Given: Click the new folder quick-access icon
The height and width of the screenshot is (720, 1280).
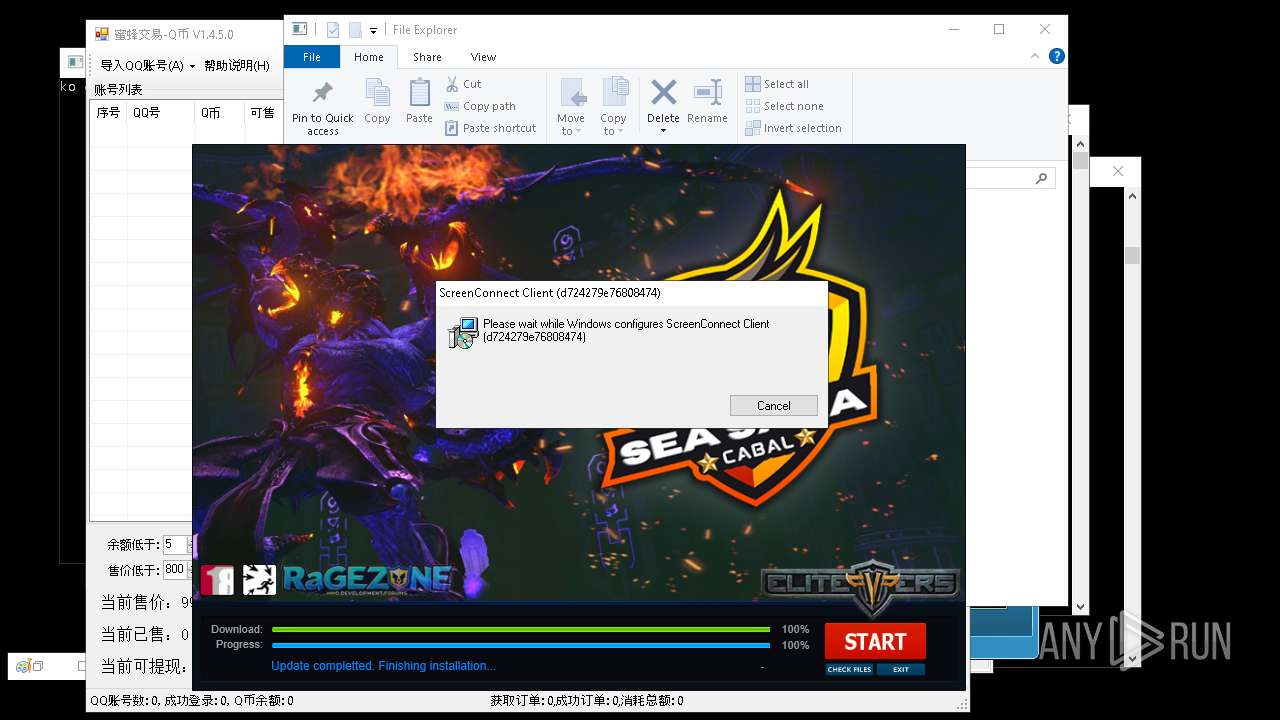Looking at the screenshot, I should click(355, 30).
